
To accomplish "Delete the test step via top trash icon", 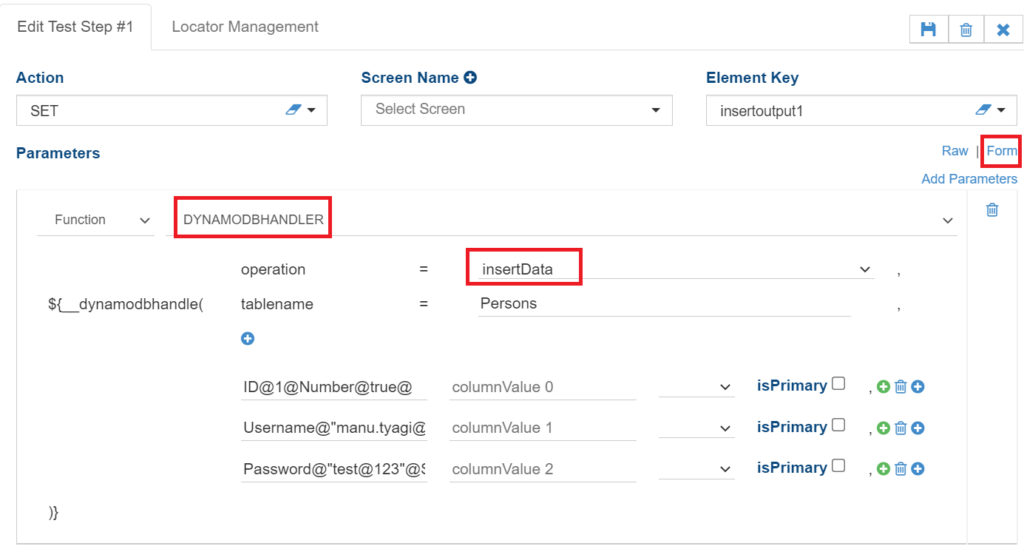I will (x=966, y=30).
